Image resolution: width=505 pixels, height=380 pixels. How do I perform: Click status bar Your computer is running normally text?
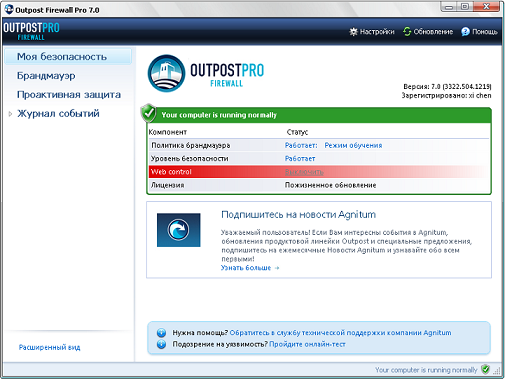pos(426,370)
